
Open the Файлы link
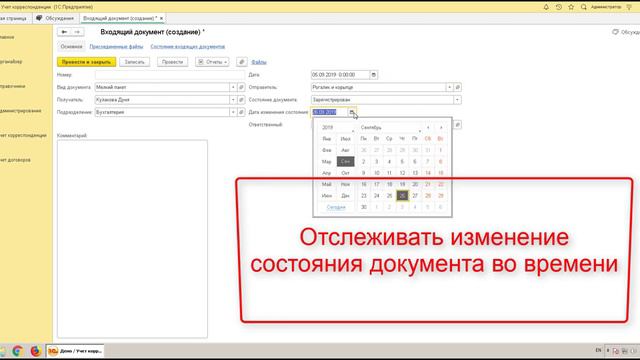pyautogui.click(x=259, y=62)
